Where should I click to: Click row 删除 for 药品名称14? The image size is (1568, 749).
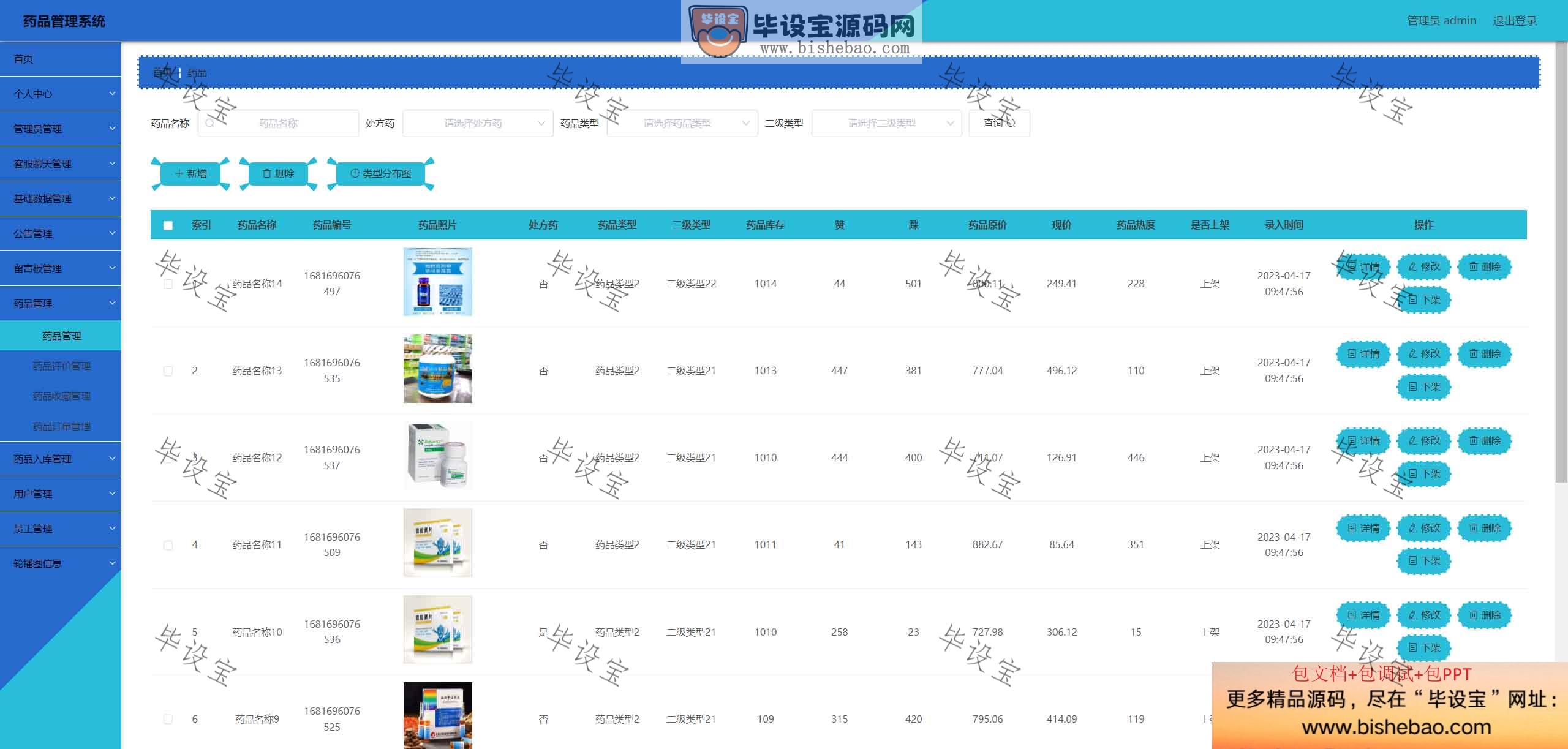1485,267
